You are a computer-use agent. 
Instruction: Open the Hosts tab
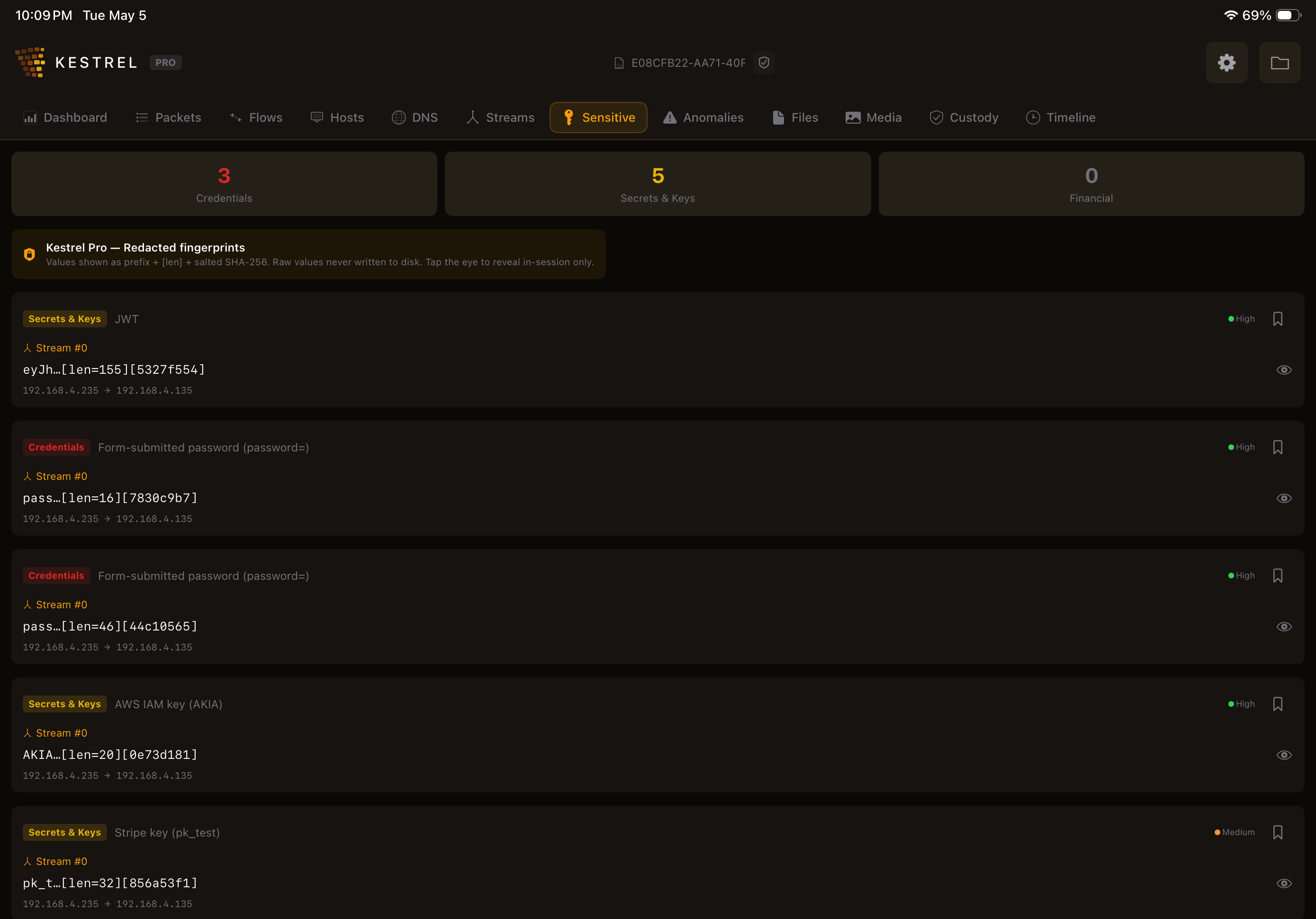[x=337, y=117]
